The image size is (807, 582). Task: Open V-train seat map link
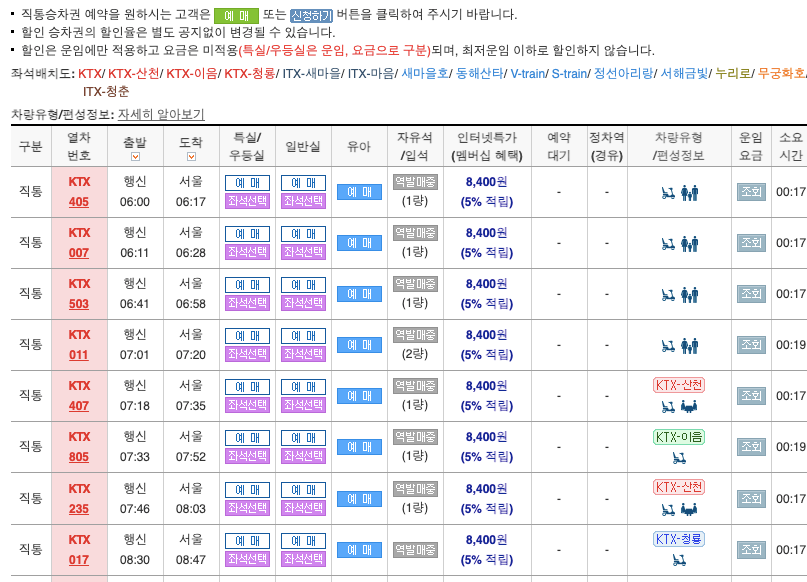coord(528,74)
